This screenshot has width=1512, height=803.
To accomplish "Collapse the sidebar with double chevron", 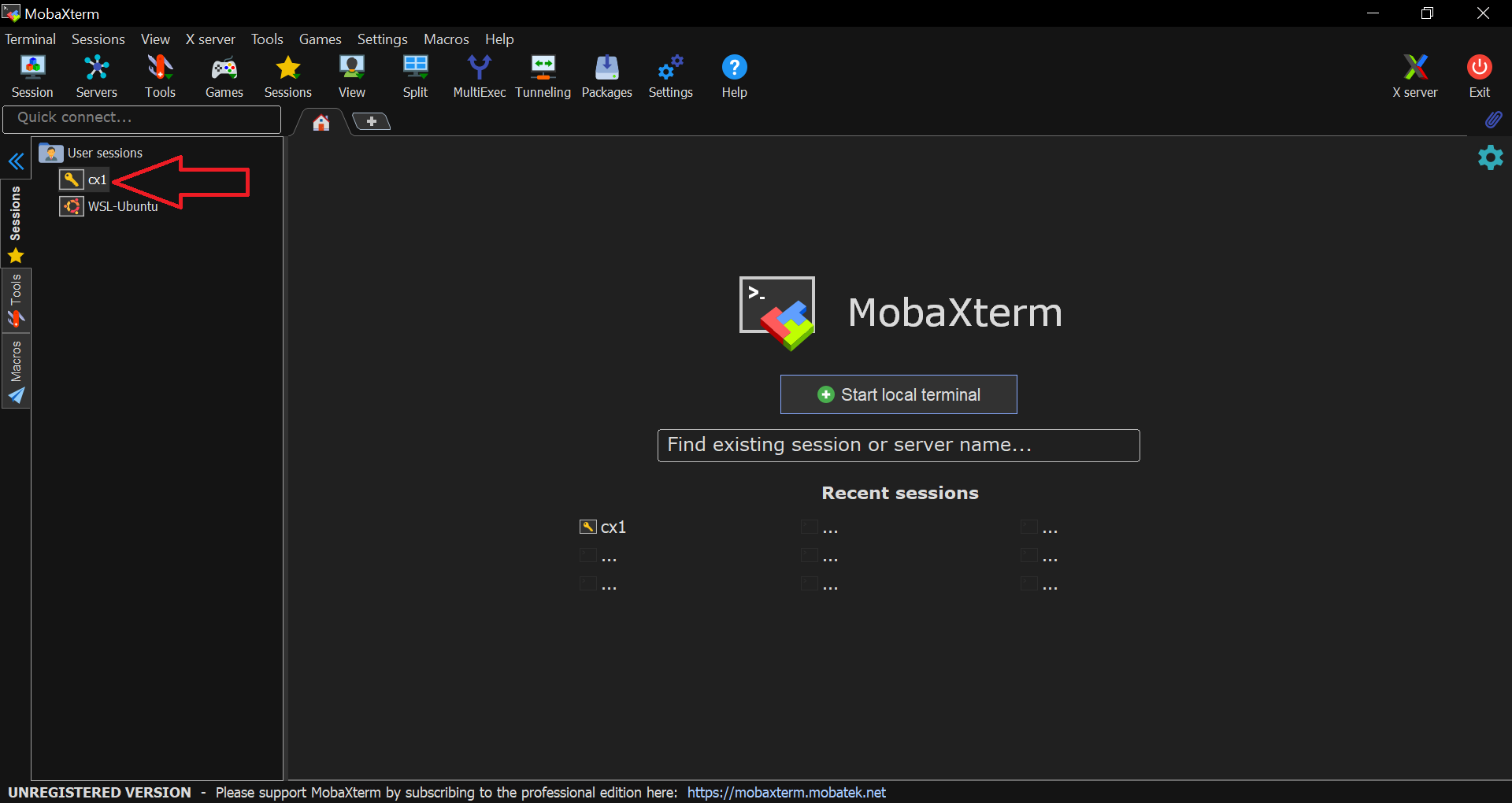I will tap(17, 162).
